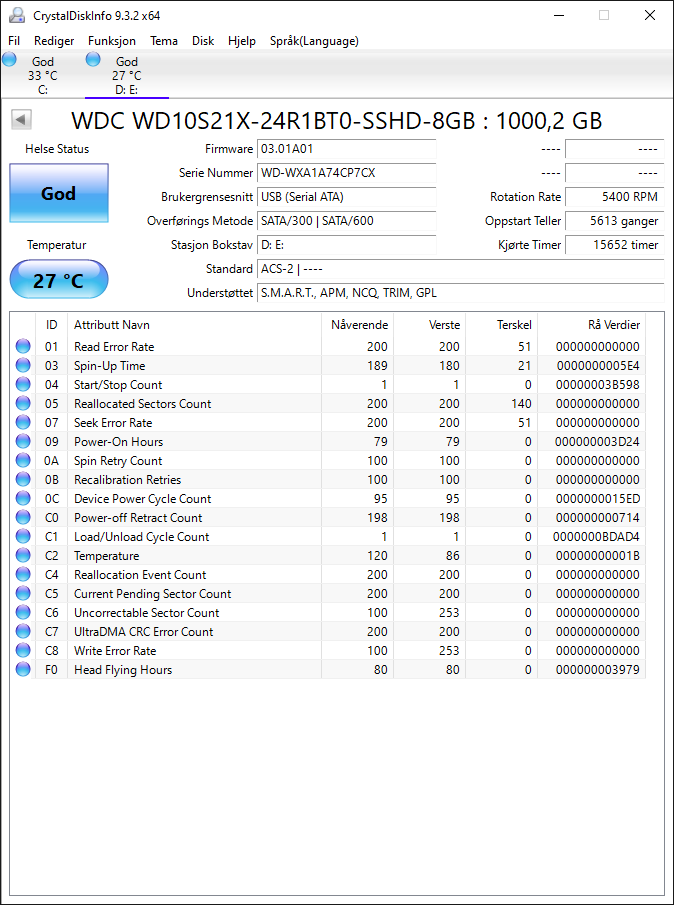This screenshot has height=905, width=674.
Task: Click raw value 000000003979
Action: coord(598,670)
